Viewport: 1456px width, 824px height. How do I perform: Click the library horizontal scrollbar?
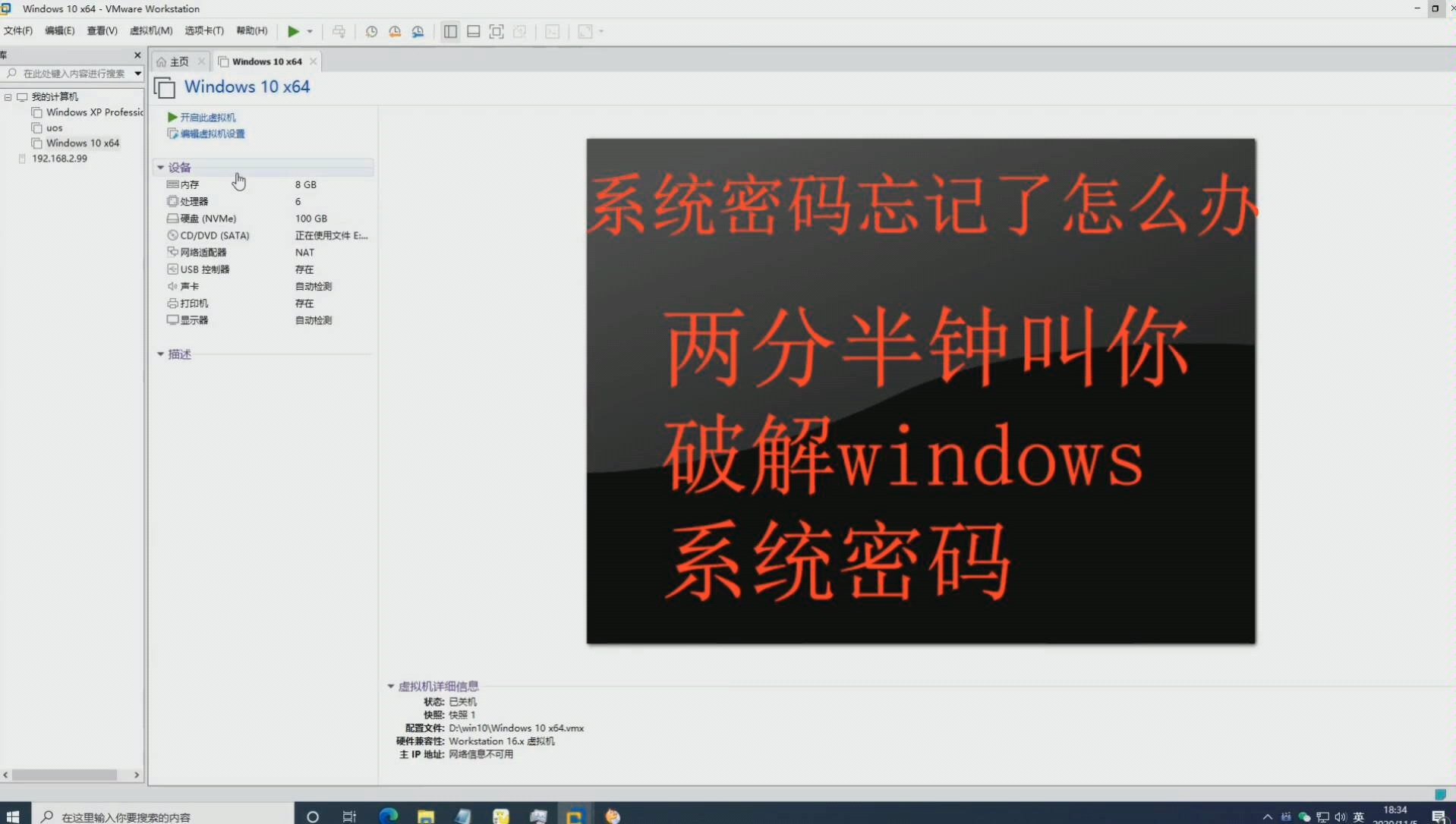pos(65,775)
